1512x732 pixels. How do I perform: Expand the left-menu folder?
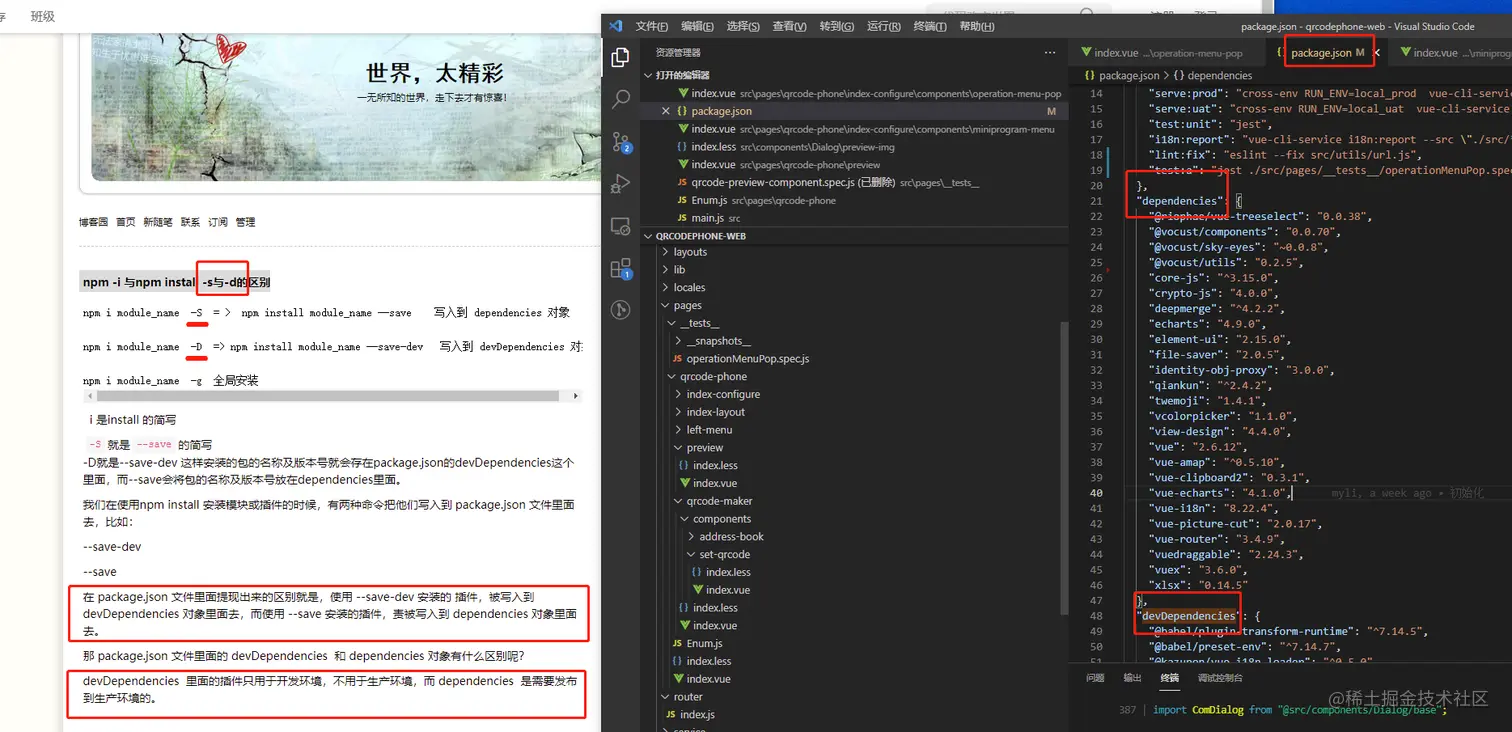[x=709, y=430]
